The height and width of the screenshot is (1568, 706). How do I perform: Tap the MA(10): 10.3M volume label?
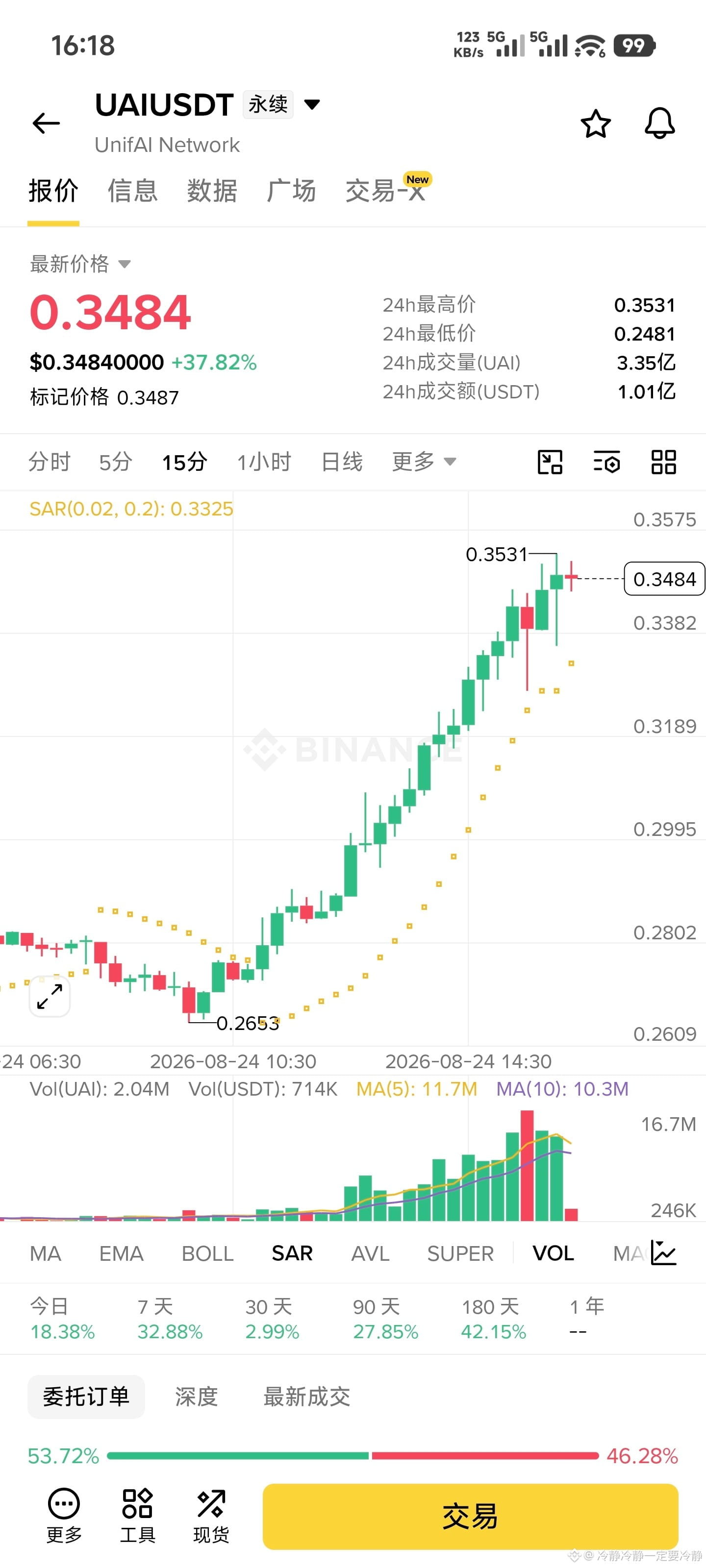pyautogui.click(x=562, y=1088)
